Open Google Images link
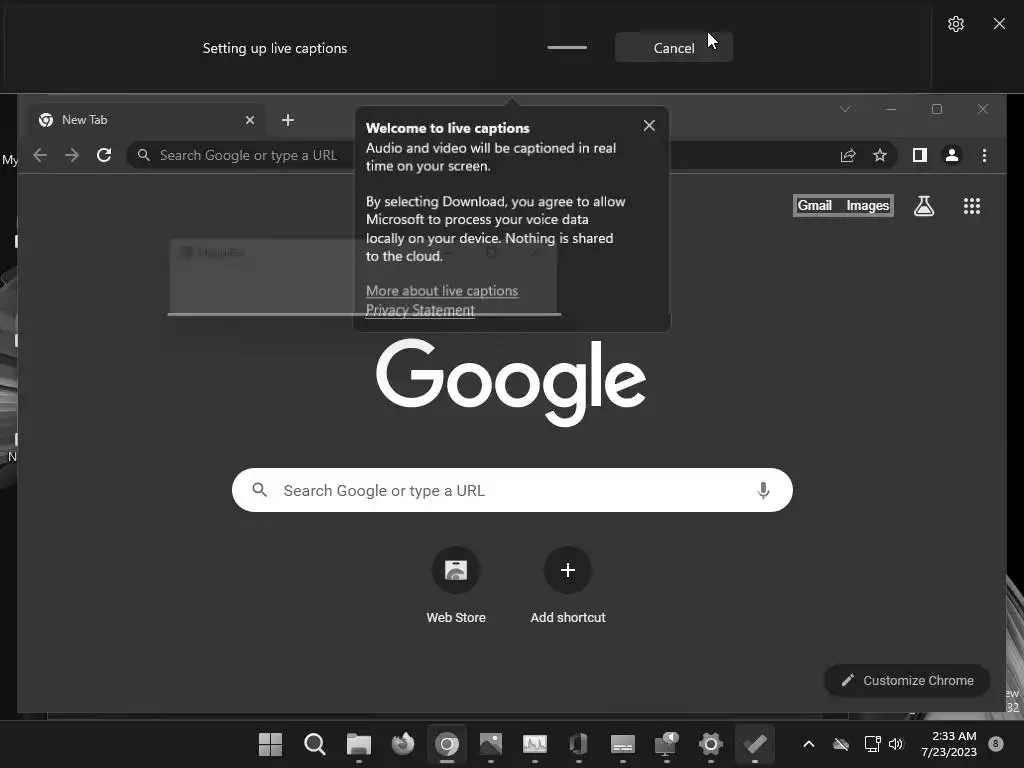This screenshot has width=1024, height=768. 867,206
